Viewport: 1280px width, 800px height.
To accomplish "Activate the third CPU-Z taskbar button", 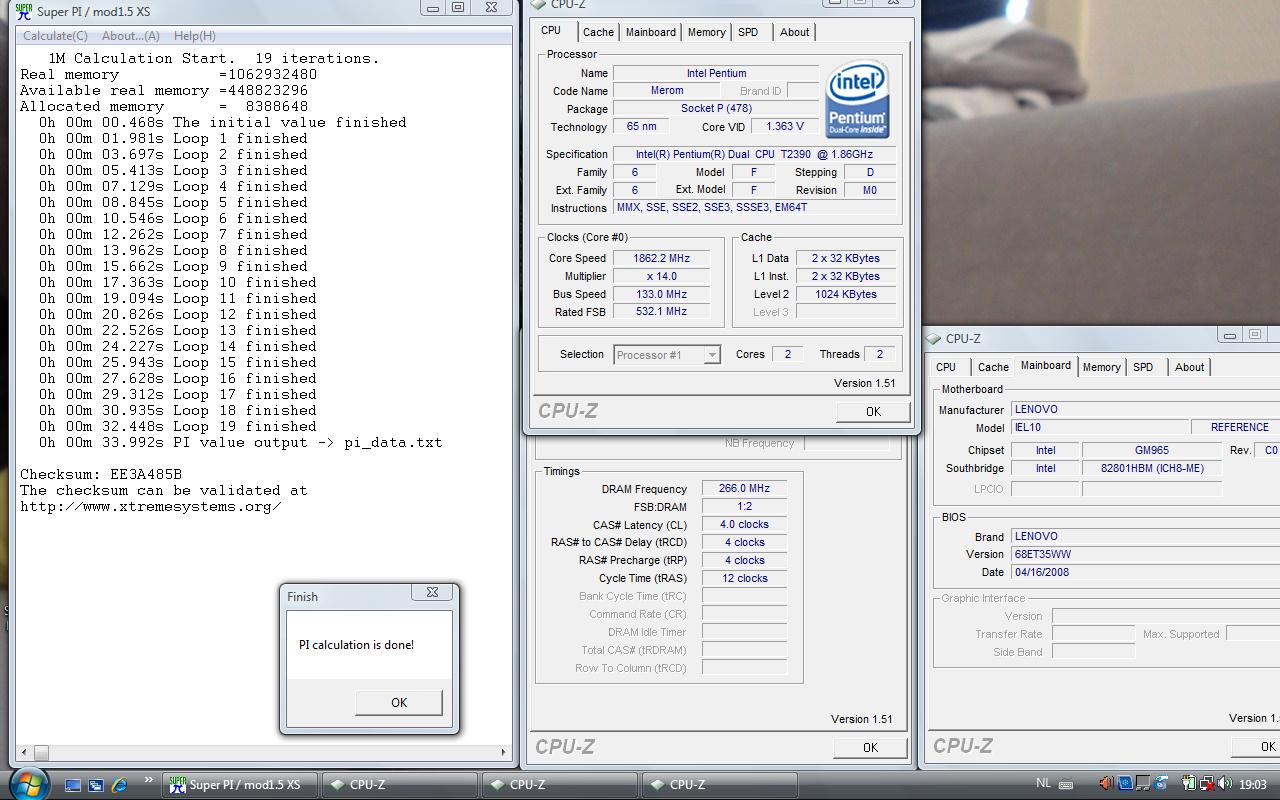I will (720, 785).
